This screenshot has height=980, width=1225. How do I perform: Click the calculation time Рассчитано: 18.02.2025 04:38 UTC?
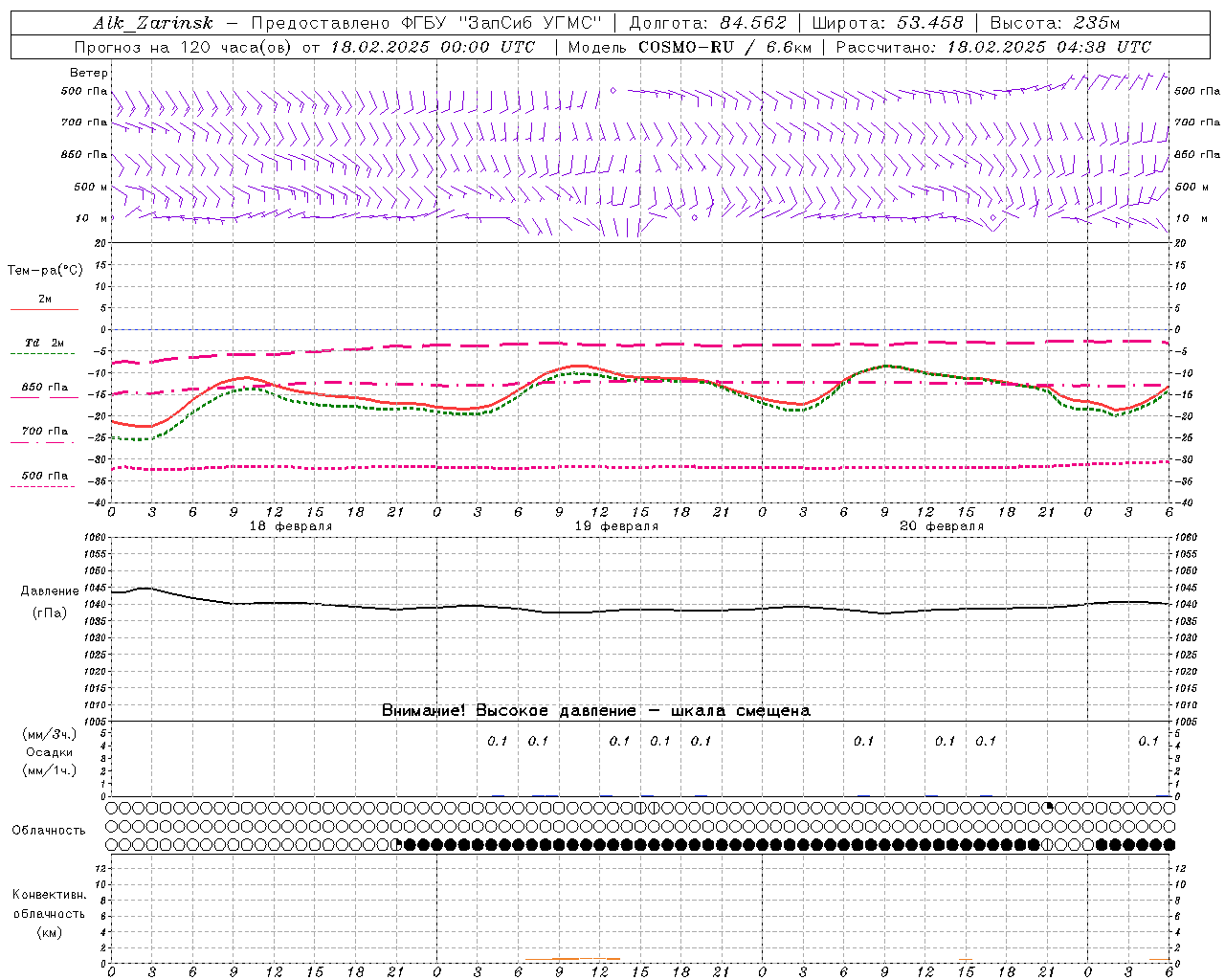tap(993, 47)
